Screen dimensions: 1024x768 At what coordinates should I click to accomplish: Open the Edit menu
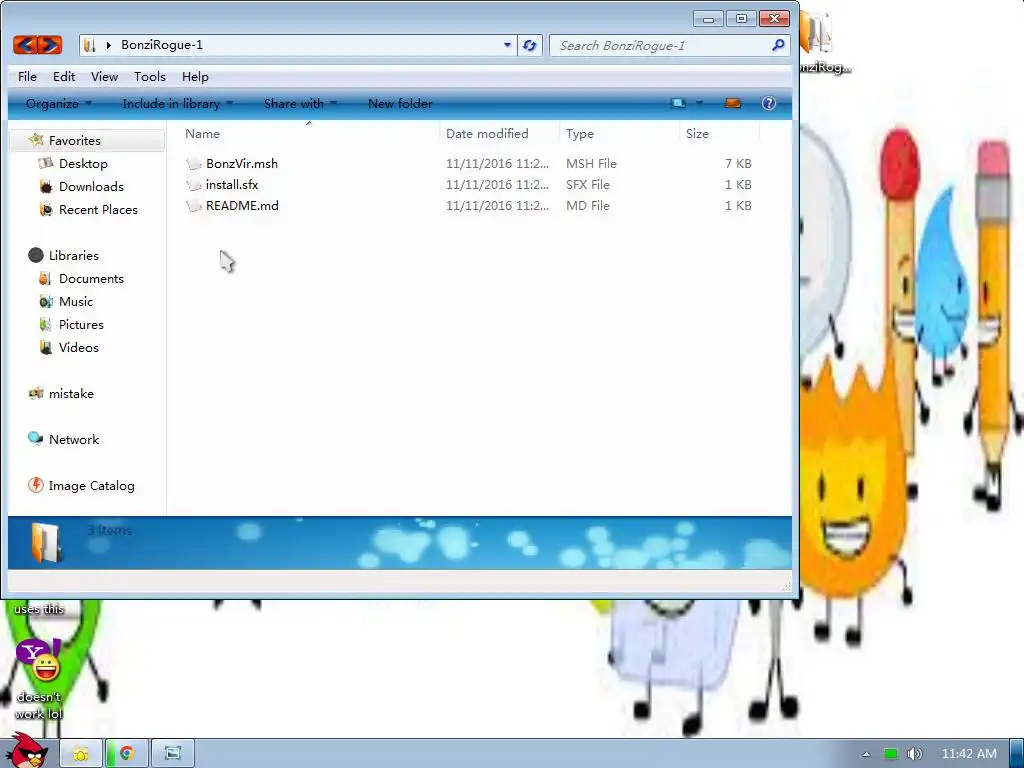pos(64,76)
